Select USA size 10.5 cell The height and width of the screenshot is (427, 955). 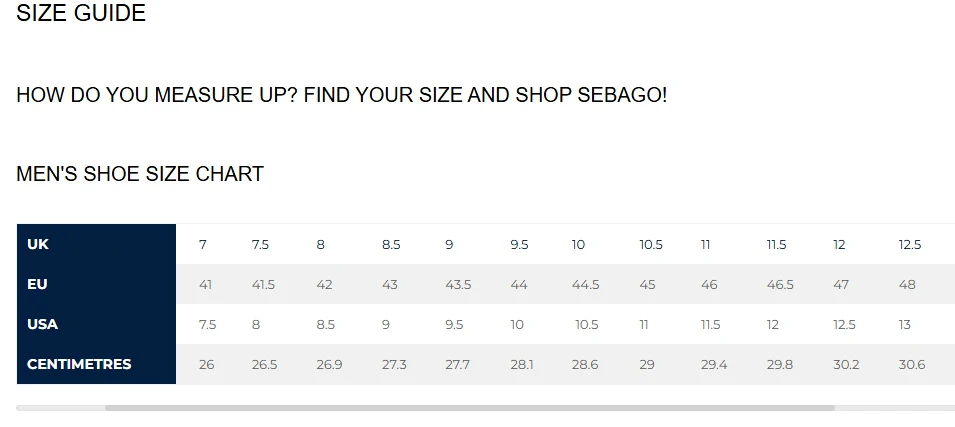pos(587,325)
